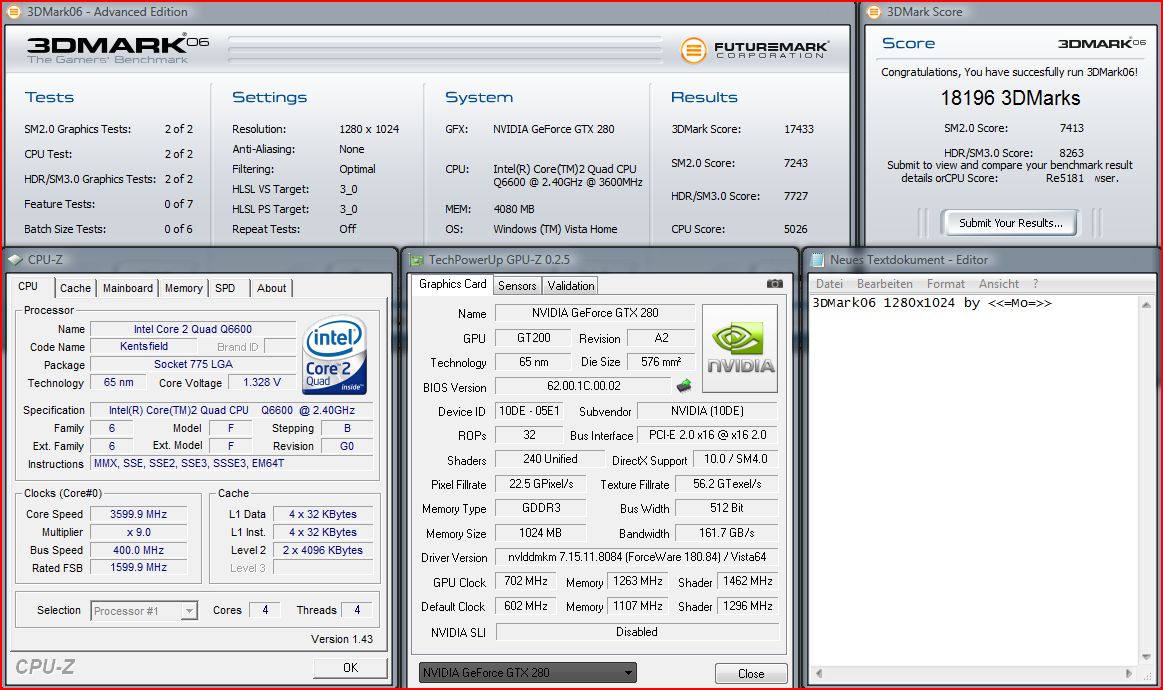1163x690 pixels.
Task: Open the About tab in CPU-Z
Action: point(271,288)
